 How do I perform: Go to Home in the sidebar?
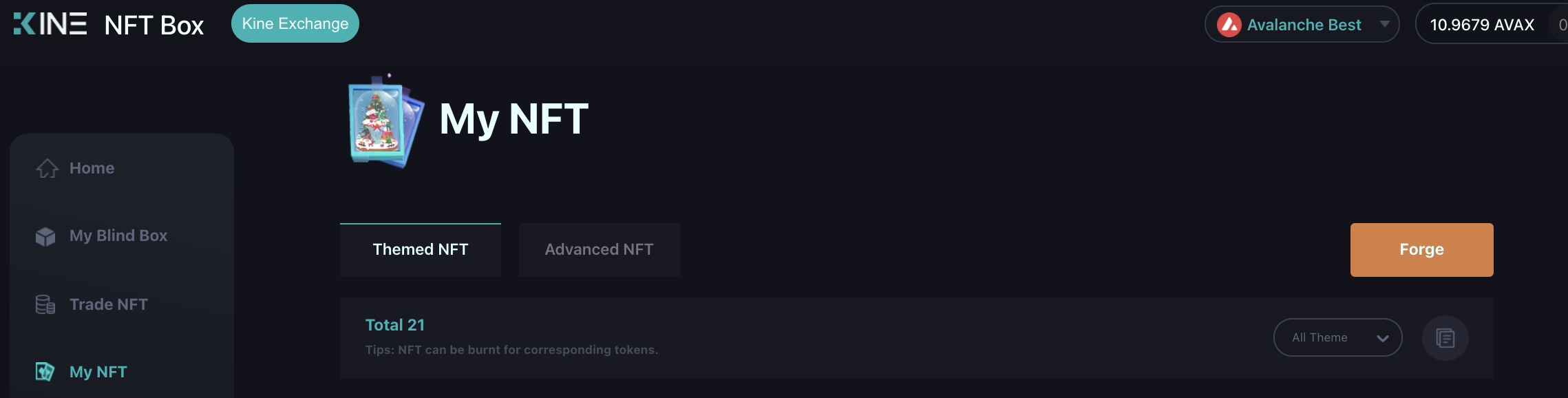pyautogui.click(x=92, y=168)
